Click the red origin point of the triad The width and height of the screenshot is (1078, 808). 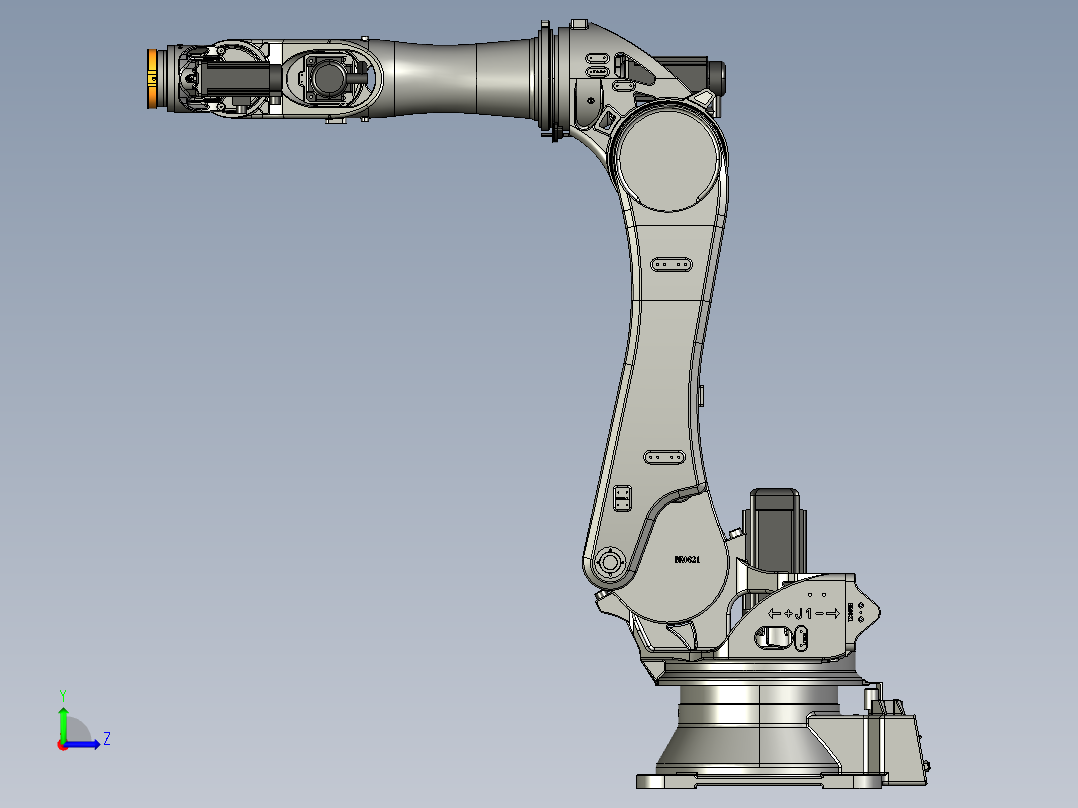[62, 744]
